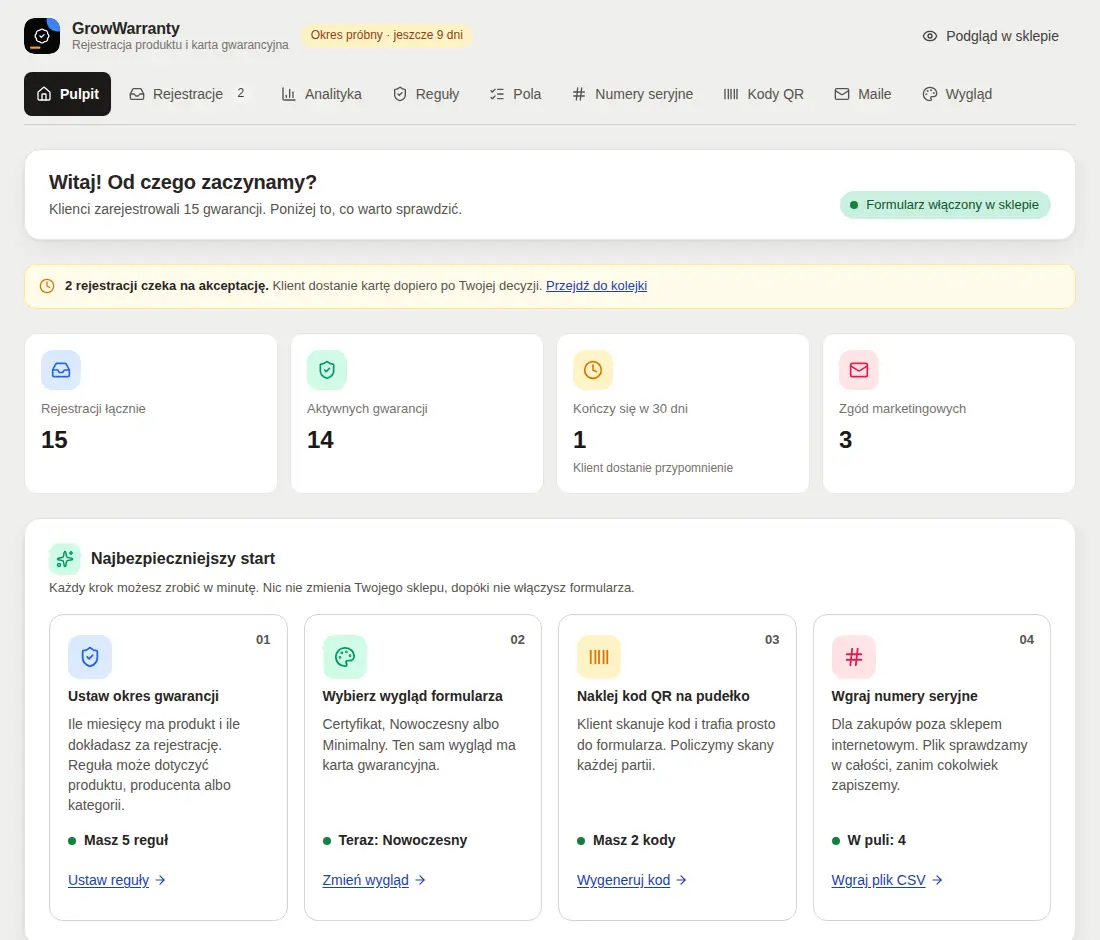Click the Wygeneruj kod link
Image resolution: width=1100 pixels, height=940 pixels.
pos(624,880)
